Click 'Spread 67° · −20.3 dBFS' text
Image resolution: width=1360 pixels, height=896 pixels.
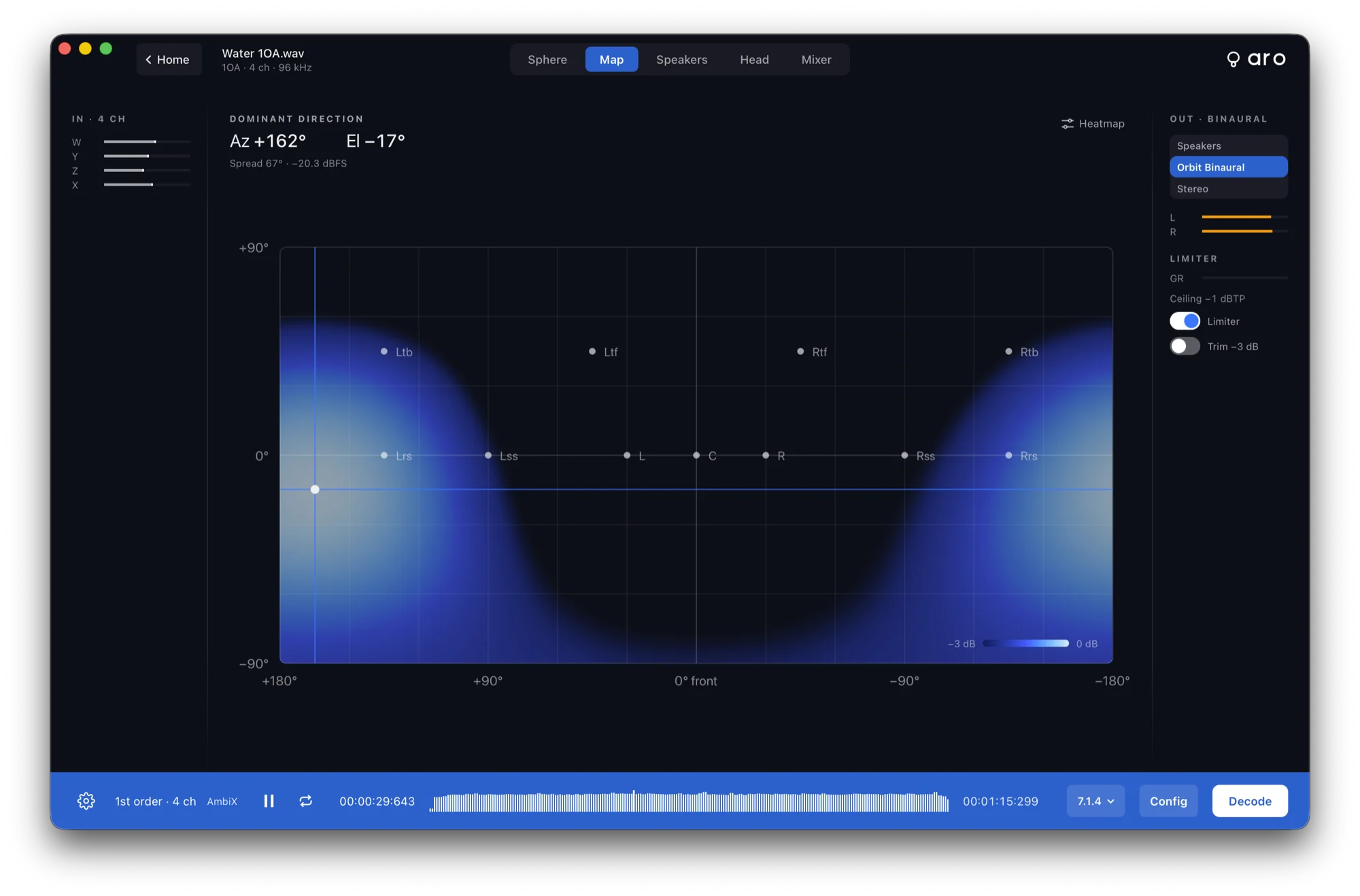point(288,163)
